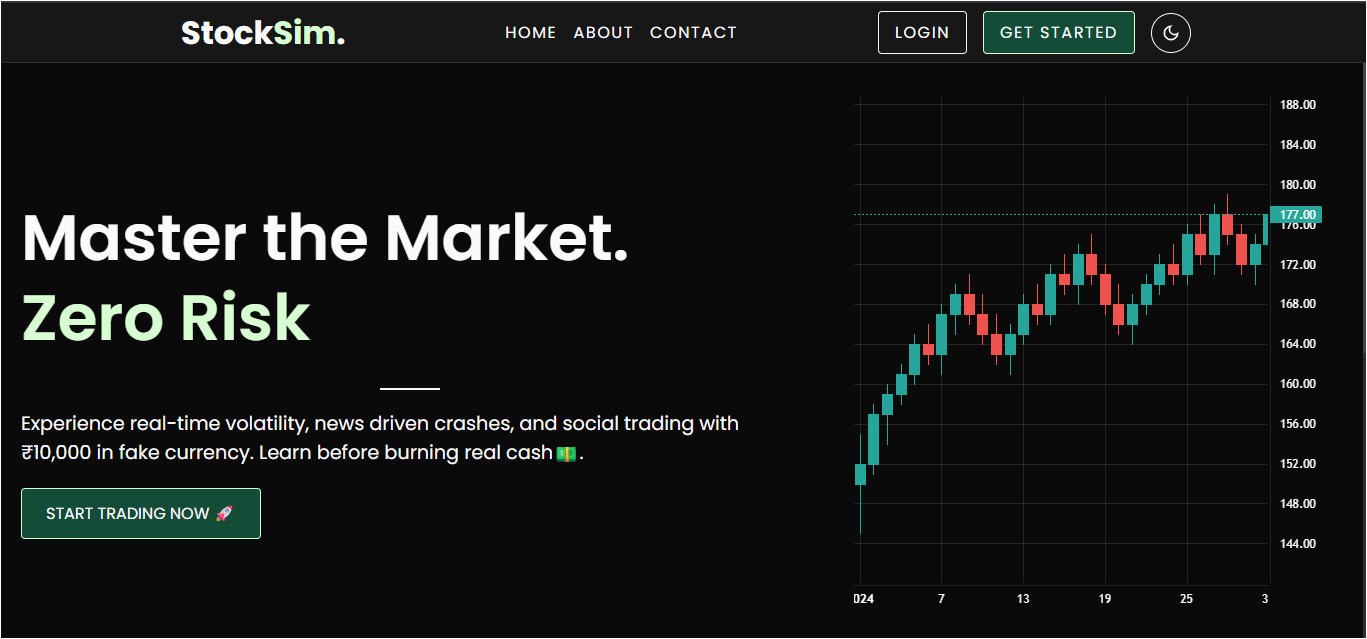Click the 'Master the Market.' headline
This screenshot has height=639, width=1367.
(x=325, y=238)
